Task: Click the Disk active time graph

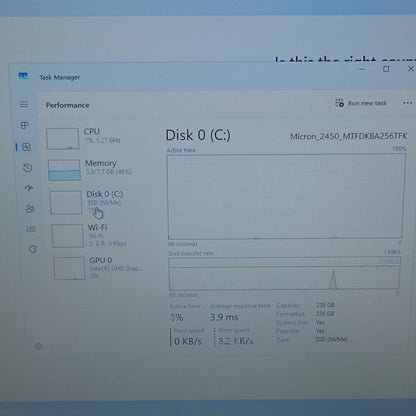Action: (286, 196)
